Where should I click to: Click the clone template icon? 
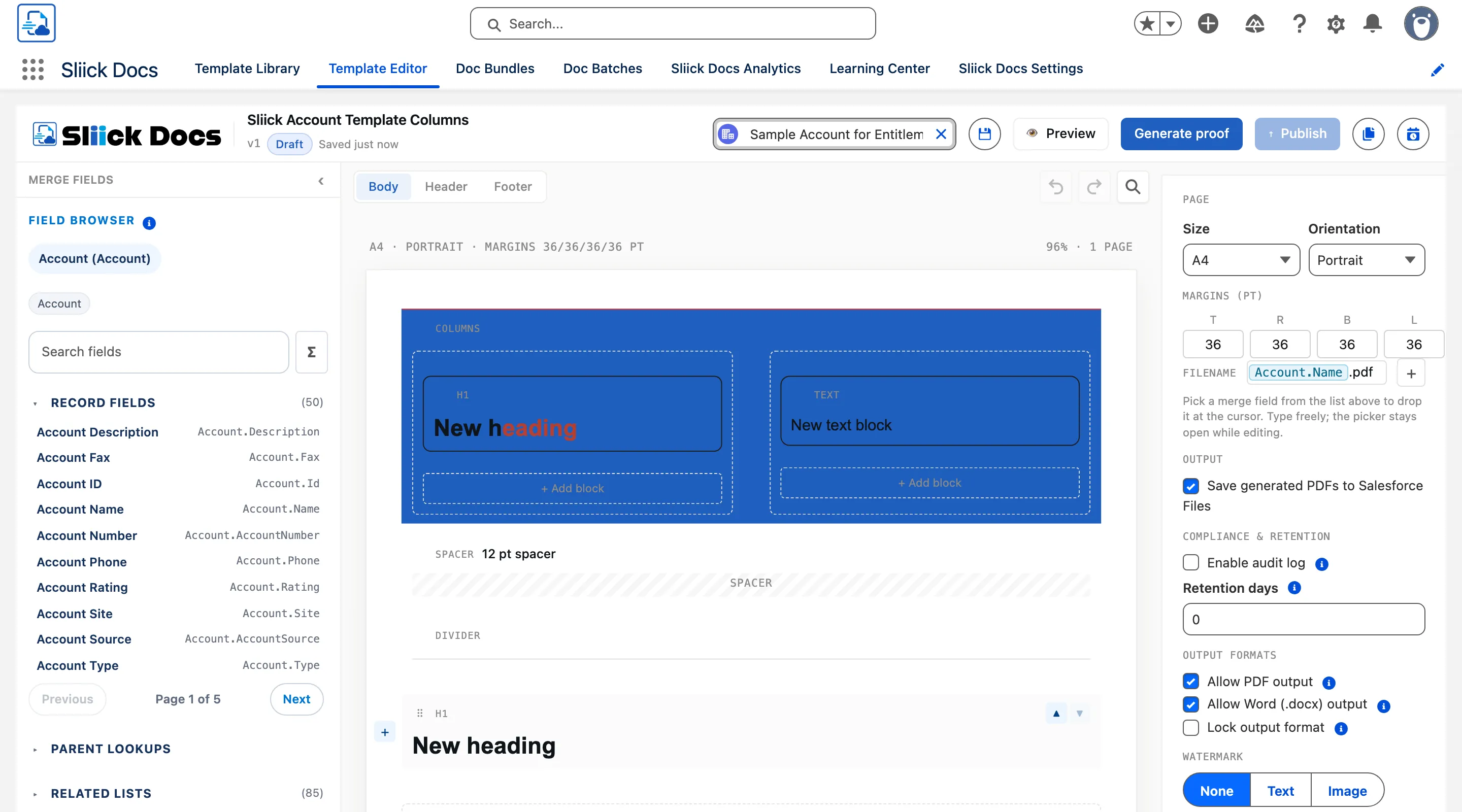pyautogui.click(x=1368, y=134)
